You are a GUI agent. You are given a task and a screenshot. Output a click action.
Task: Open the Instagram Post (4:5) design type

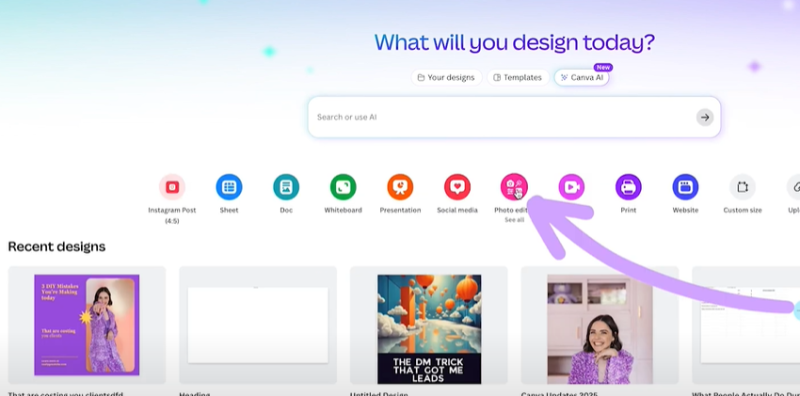pyautogui.click(x=172, y=187)
